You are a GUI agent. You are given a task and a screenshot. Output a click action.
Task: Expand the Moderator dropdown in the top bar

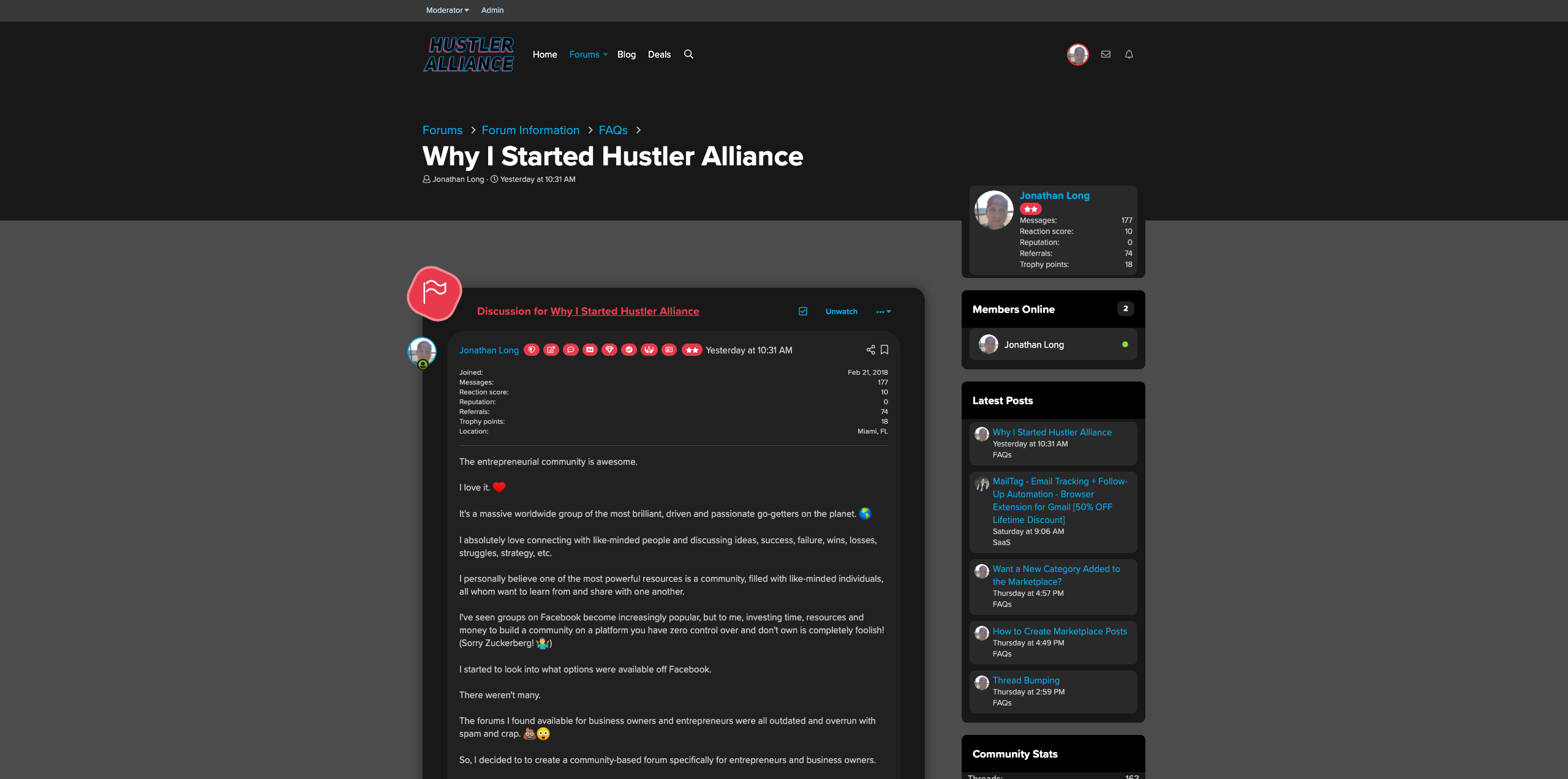447,10
